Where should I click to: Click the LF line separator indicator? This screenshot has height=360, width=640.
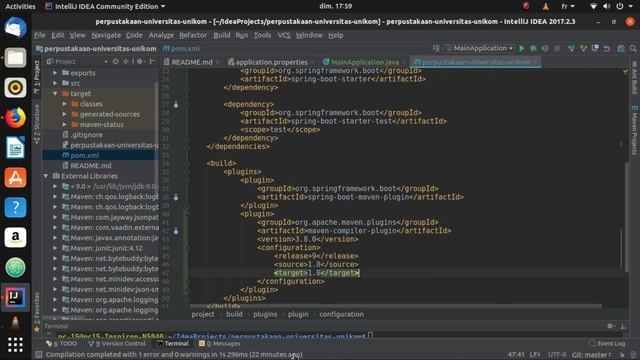(535, 355)
